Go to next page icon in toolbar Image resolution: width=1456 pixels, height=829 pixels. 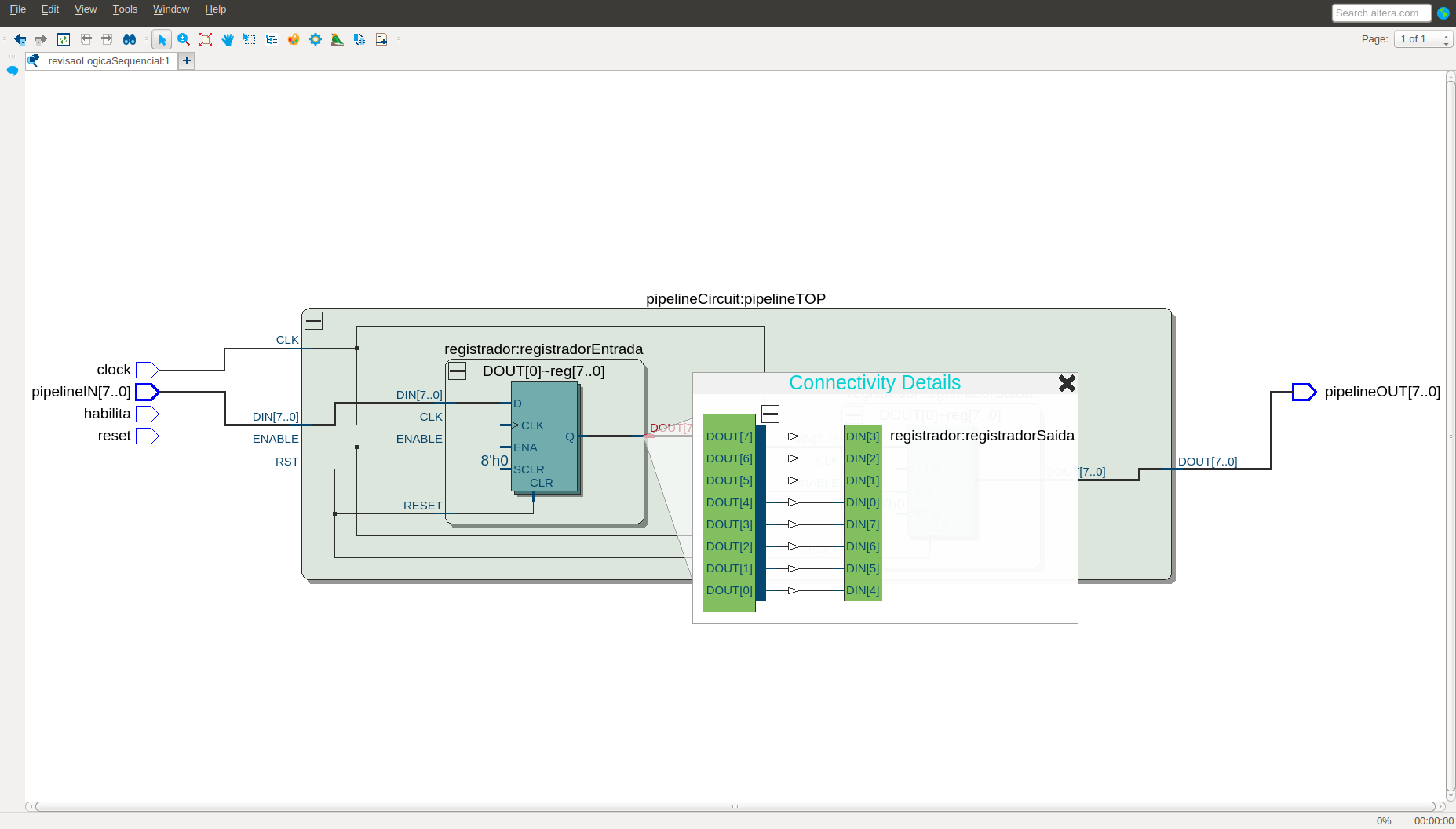pos(107,39)
